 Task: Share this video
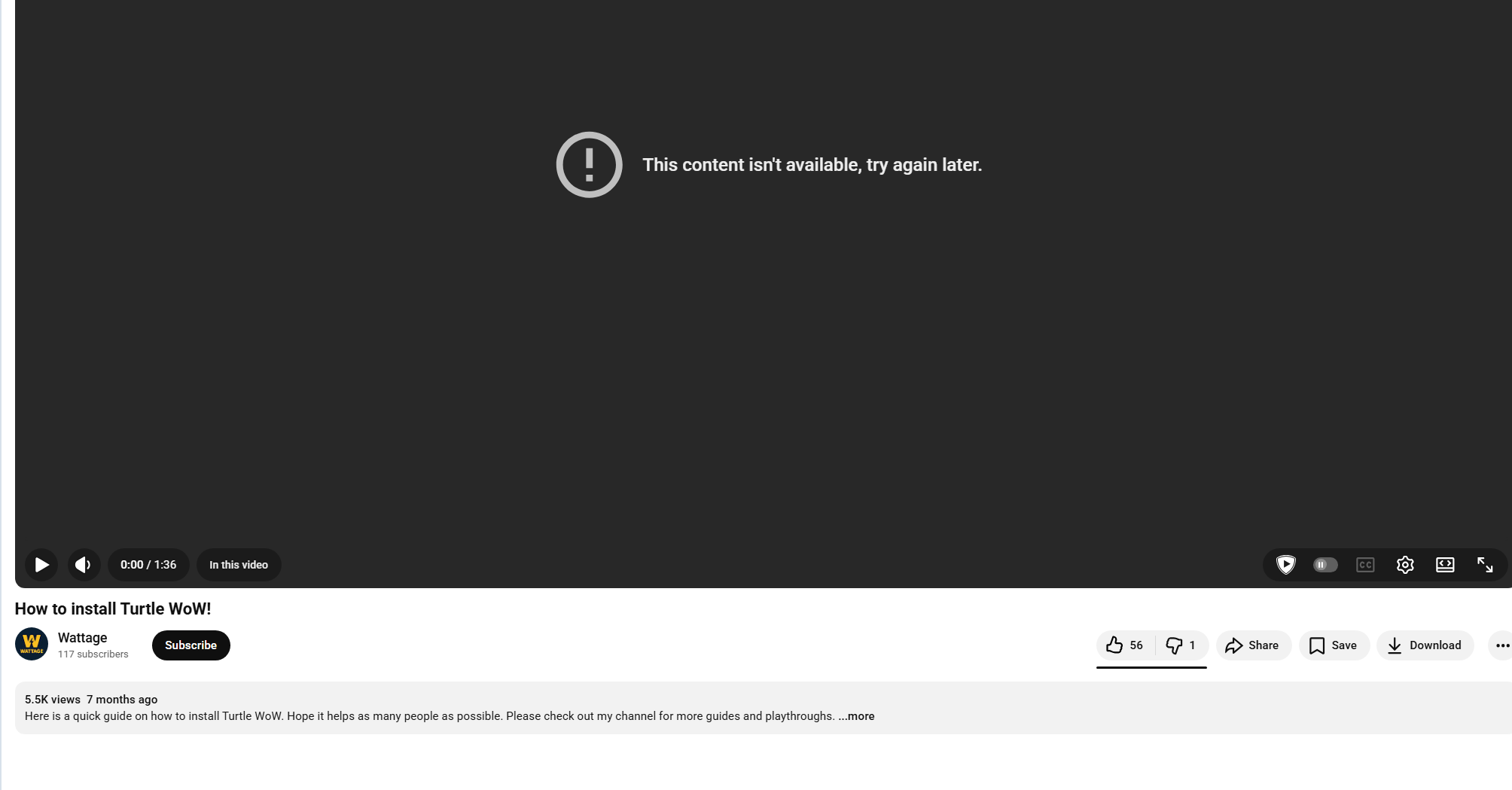click(x=1253, y=645)
